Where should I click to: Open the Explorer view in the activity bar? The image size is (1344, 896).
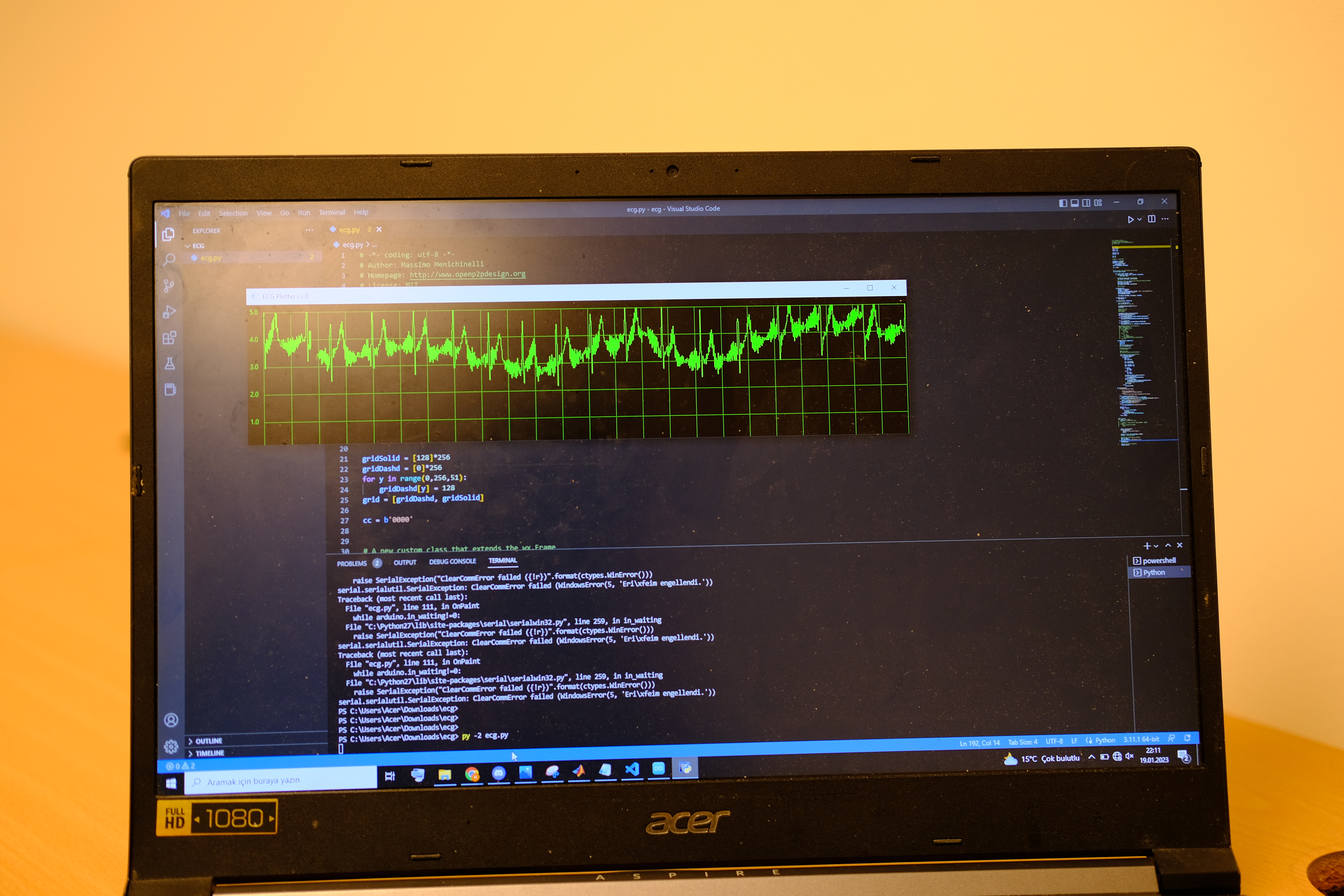click(168, 234)
